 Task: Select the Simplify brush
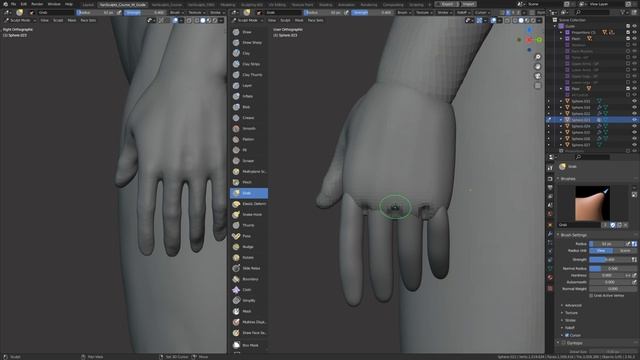point(249,300)
